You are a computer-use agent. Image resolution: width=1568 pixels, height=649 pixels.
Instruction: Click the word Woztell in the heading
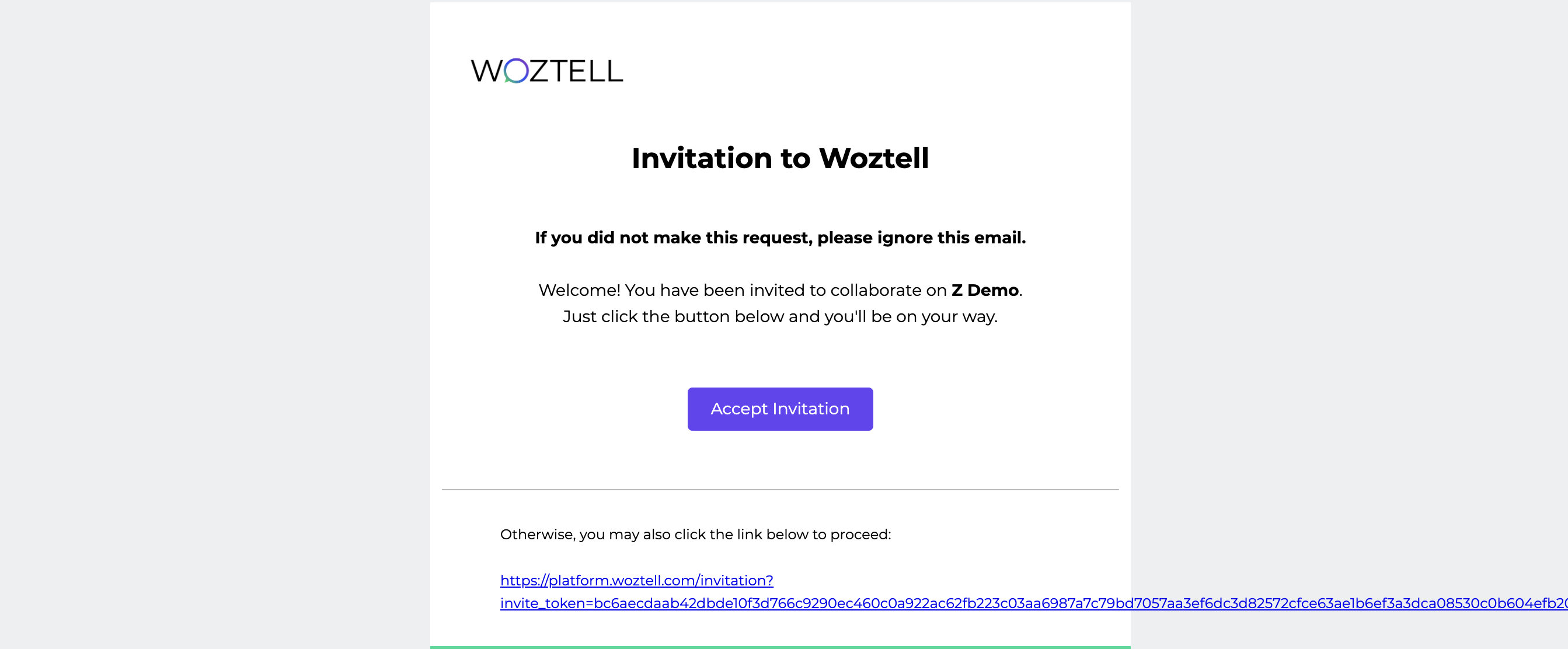pos(874,158)
